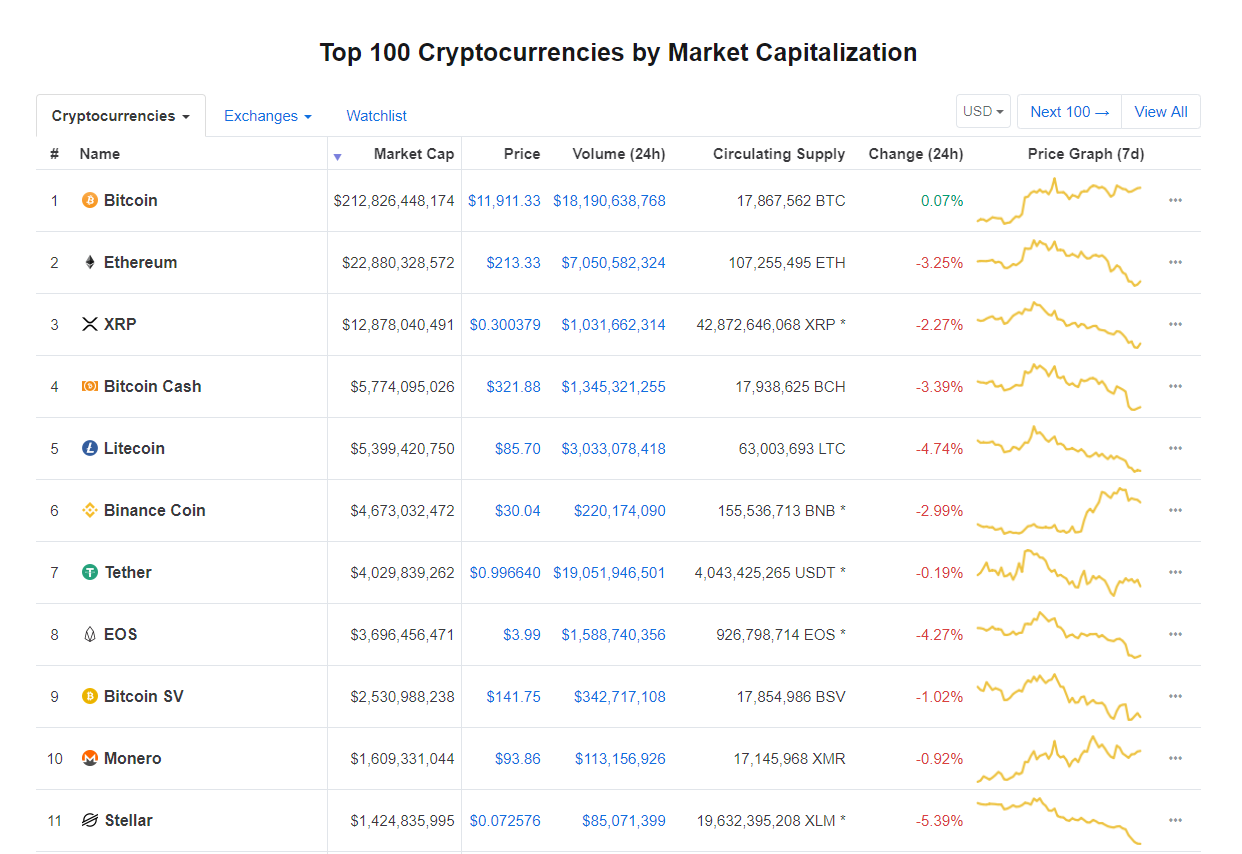Open the more options menu for XRP
The width and height of the screenshot is (1242, 854).
[x=1175, y=324]
